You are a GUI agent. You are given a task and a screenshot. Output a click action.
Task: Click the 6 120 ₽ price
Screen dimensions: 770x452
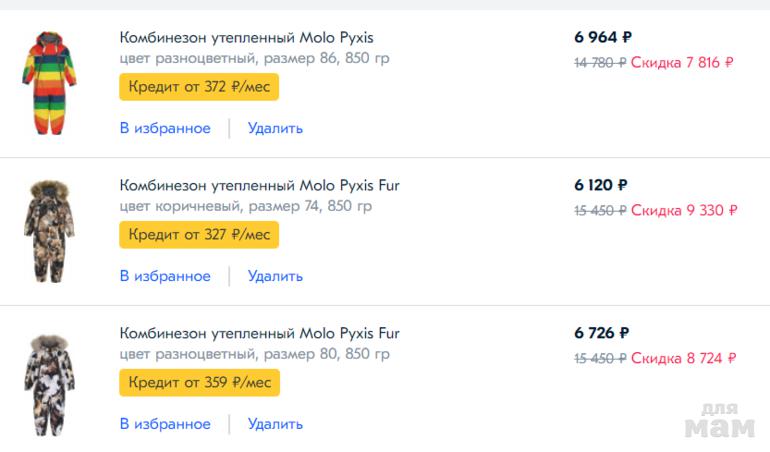[601, 185]
